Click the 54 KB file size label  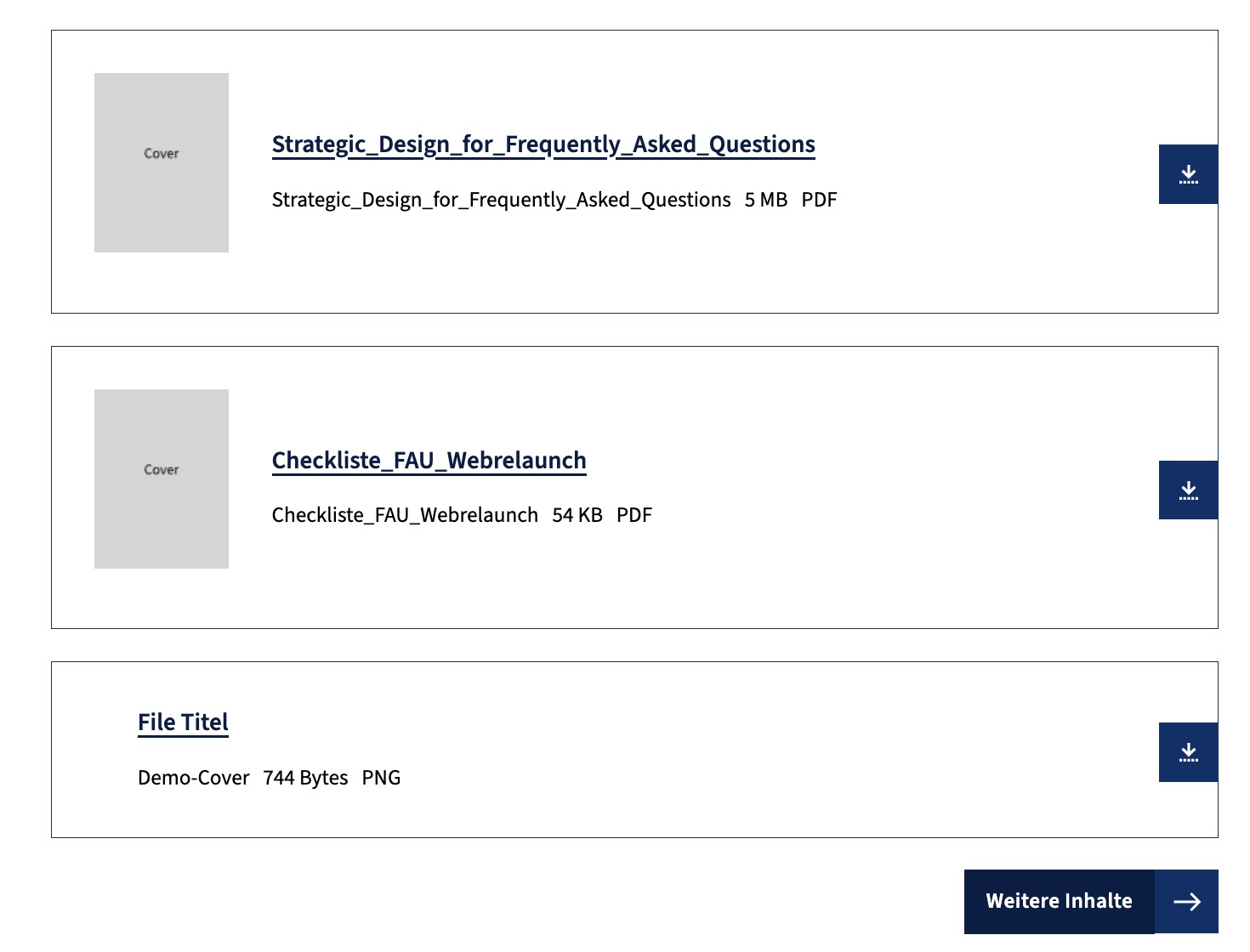click(x=577, y=515)
